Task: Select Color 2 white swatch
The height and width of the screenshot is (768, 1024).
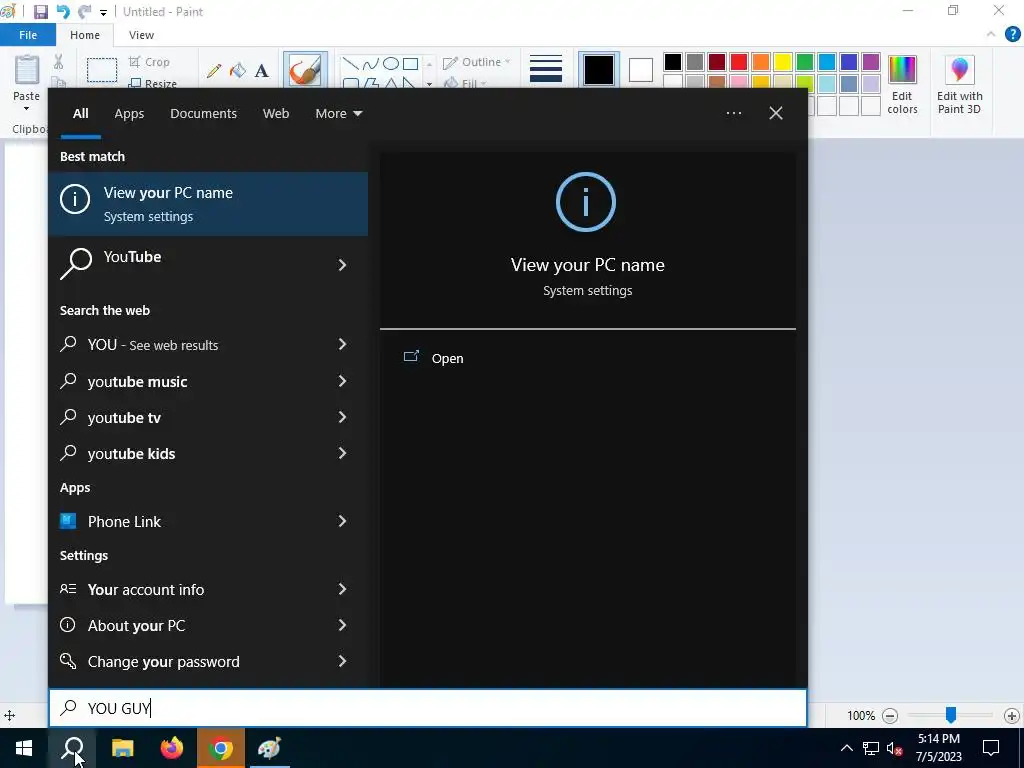Action: 641,70
